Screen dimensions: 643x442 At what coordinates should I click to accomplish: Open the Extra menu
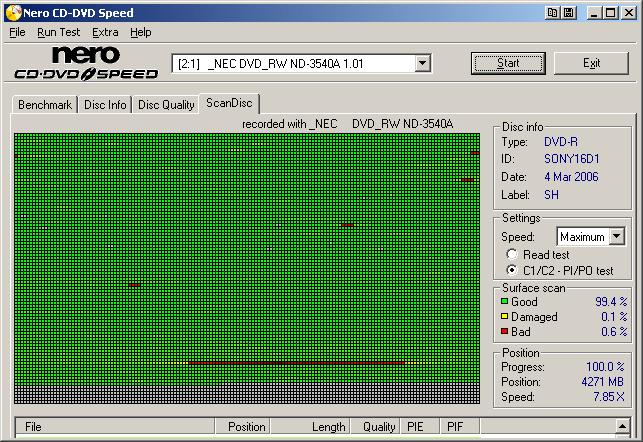pos(105,32)
